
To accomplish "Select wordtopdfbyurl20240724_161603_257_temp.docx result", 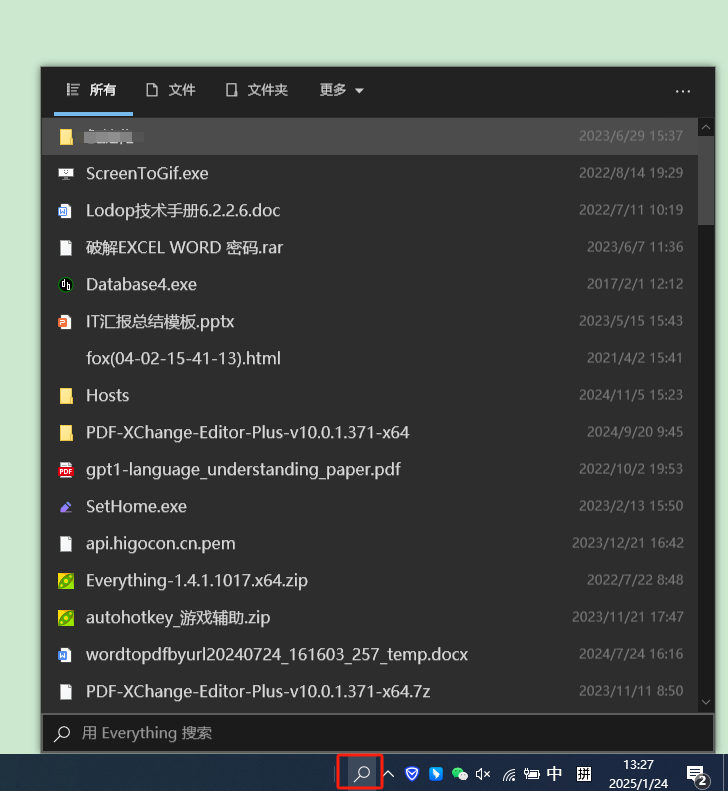I will 370,654.
